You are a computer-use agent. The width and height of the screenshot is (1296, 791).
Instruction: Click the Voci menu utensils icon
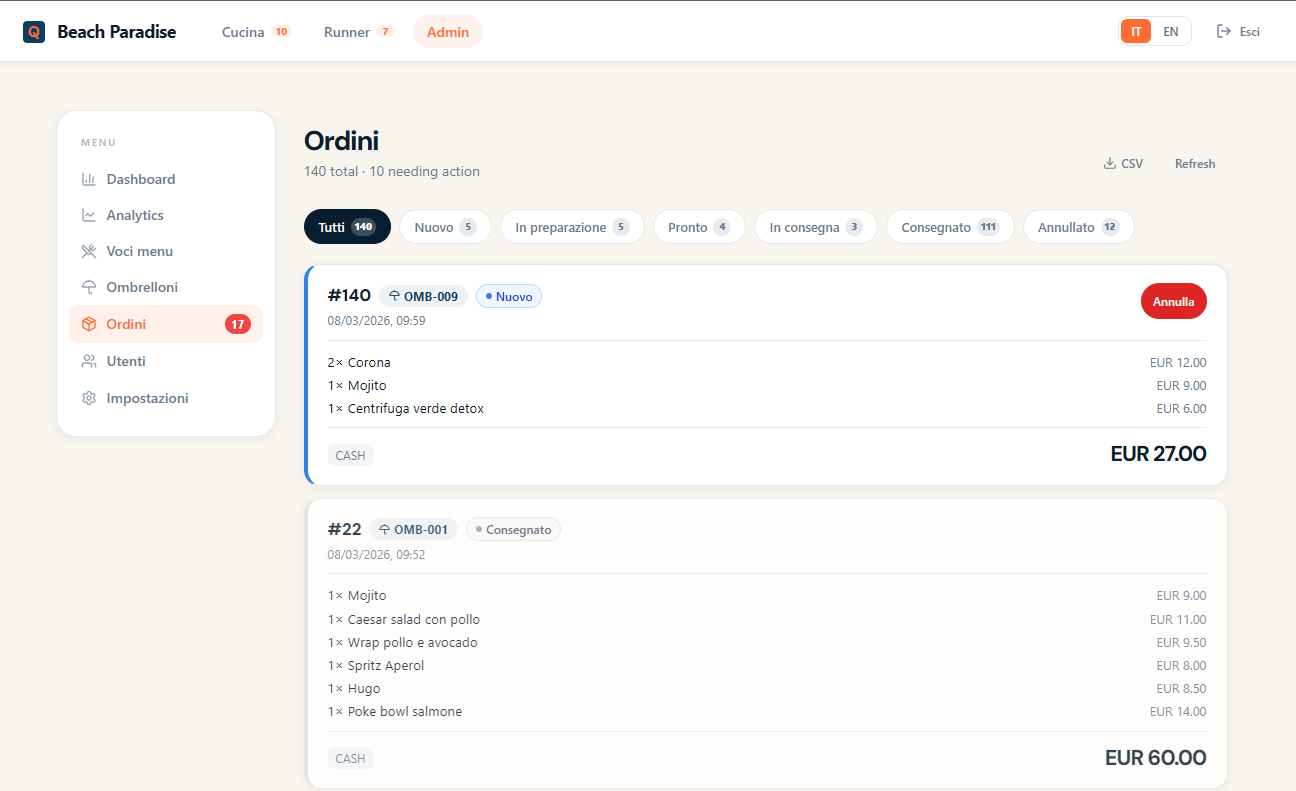(x=89, y=251)
